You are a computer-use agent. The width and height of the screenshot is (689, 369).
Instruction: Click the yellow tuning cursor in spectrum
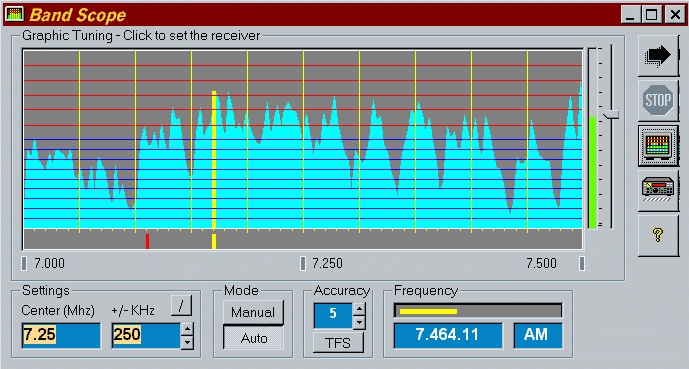click(214, 159)
